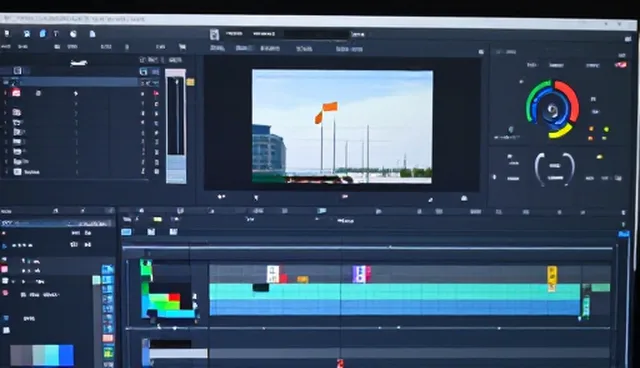Screen dimensions: 640x368
Task: Select the red folder icon in the bin list
Action: pos(16,93)
